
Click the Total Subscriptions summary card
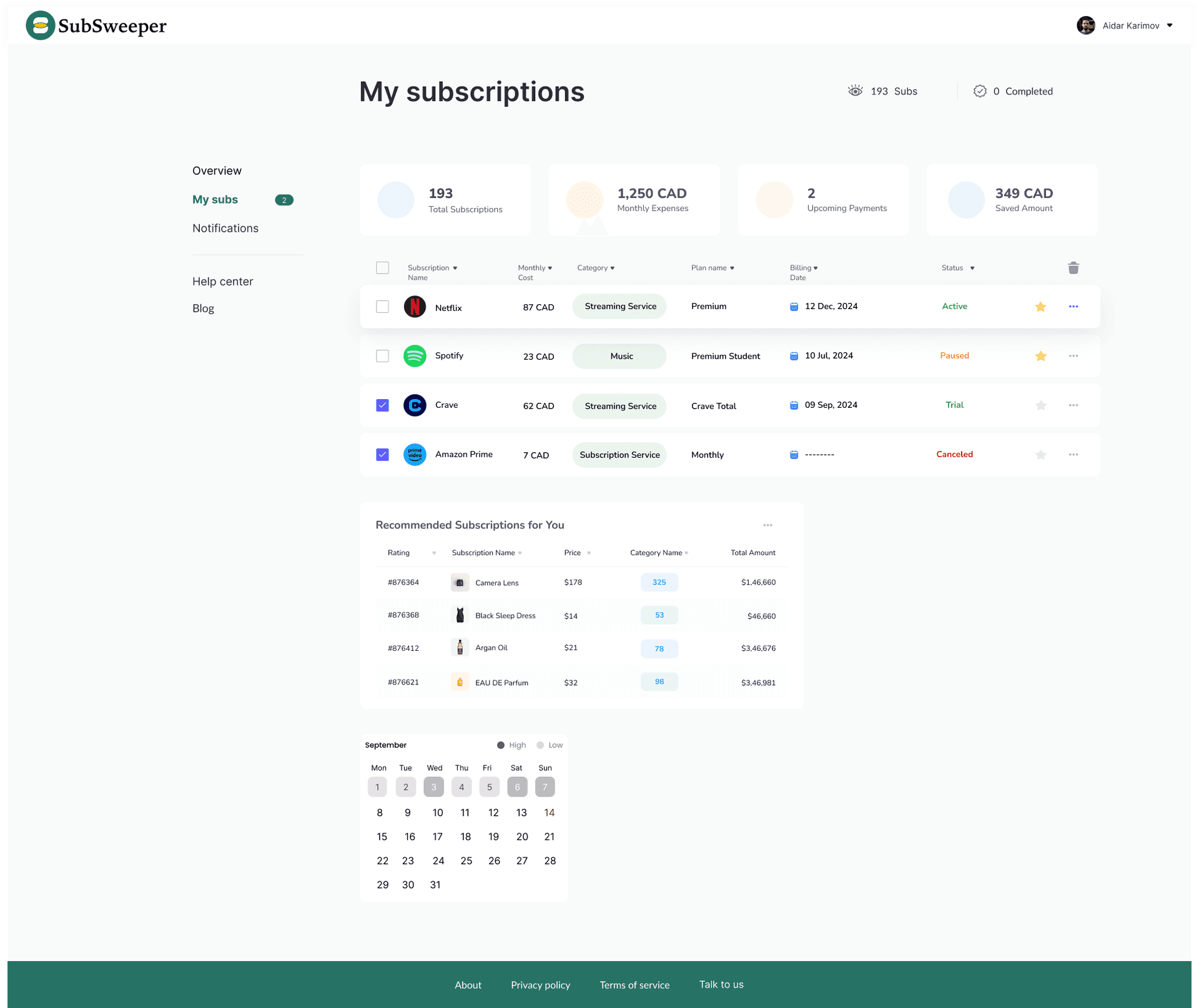[445, 200]
